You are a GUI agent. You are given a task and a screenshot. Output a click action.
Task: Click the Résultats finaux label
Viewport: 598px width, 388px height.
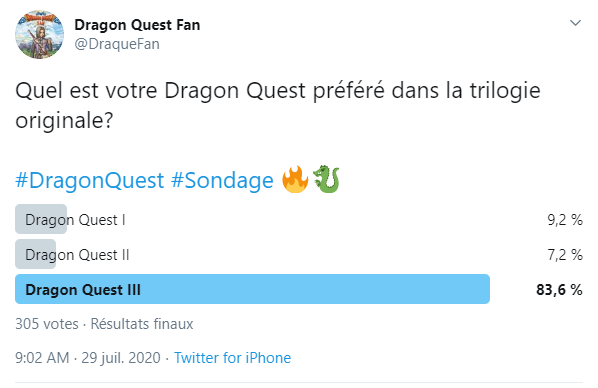tap(142, 324)
